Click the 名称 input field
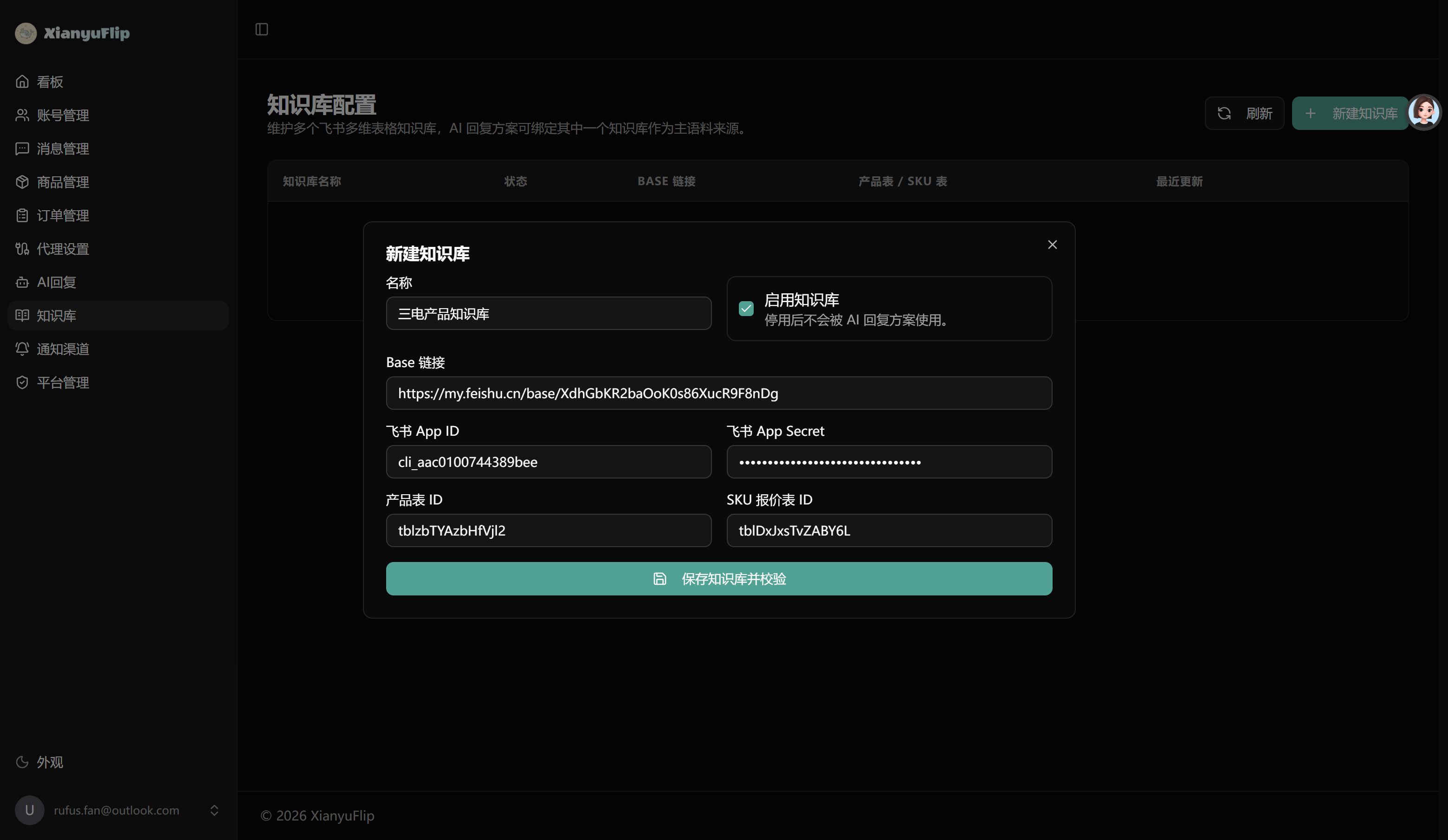The height and width of the screenshot is (840, 1448). click(x=549, y=313)
